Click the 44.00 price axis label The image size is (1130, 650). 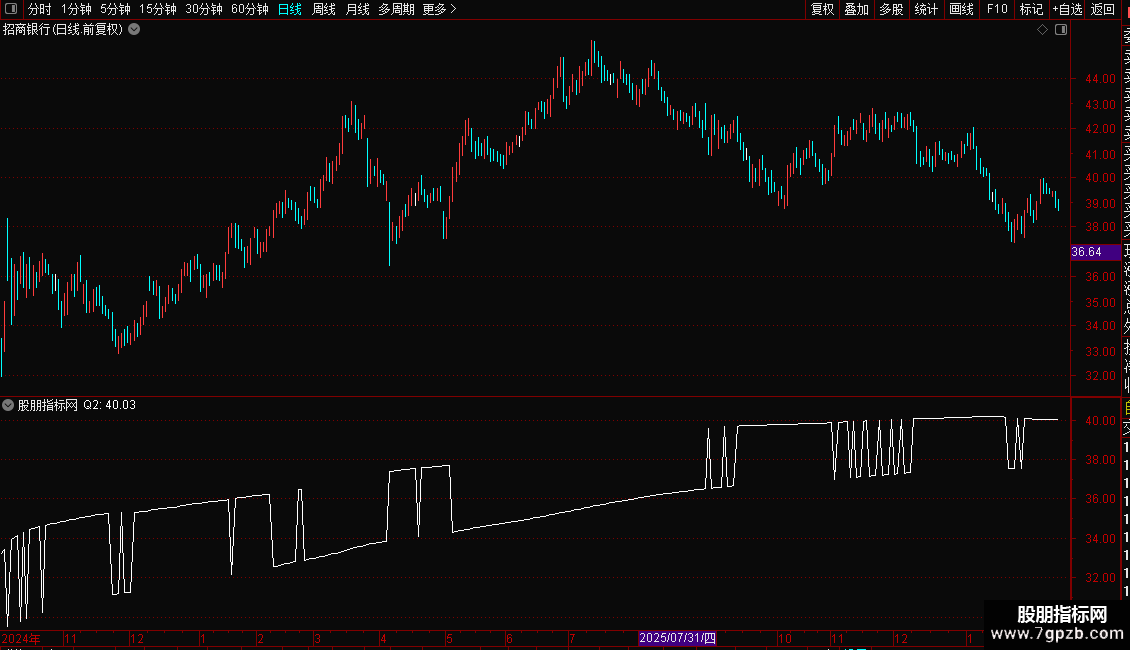tap(1100, 79)
